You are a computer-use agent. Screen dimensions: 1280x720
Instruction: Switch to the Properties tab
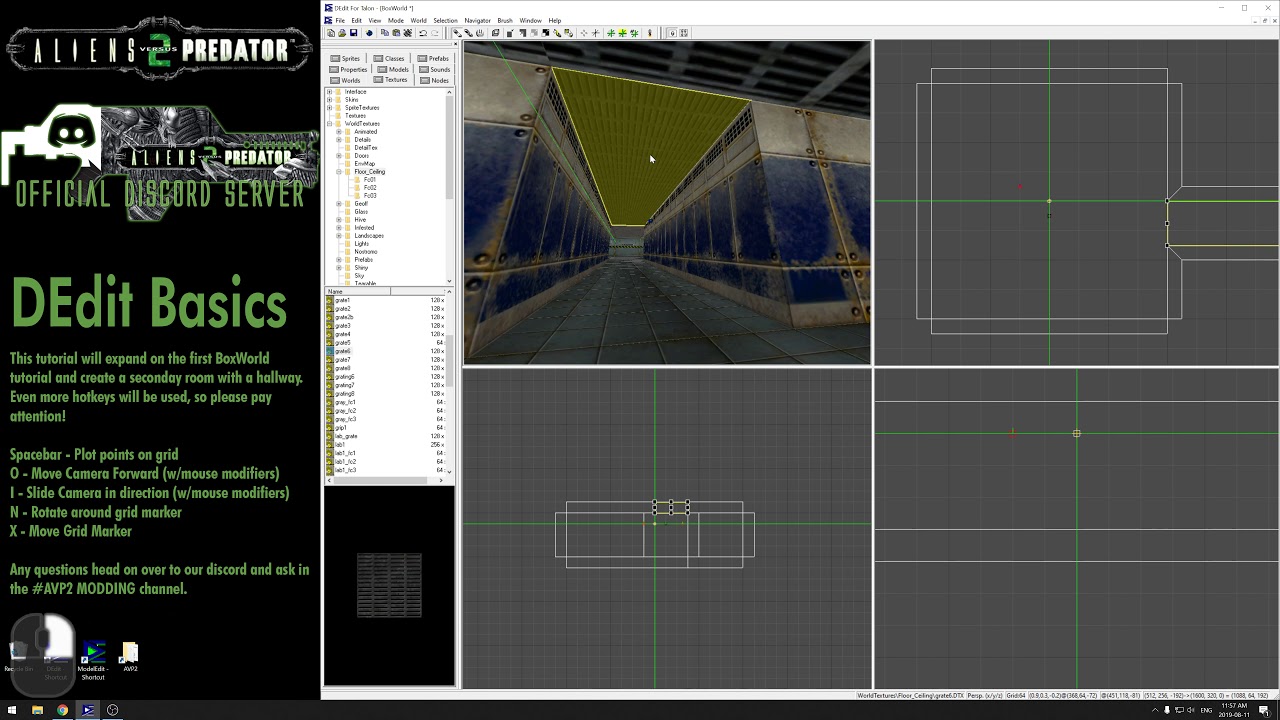(x=348, y=69)
